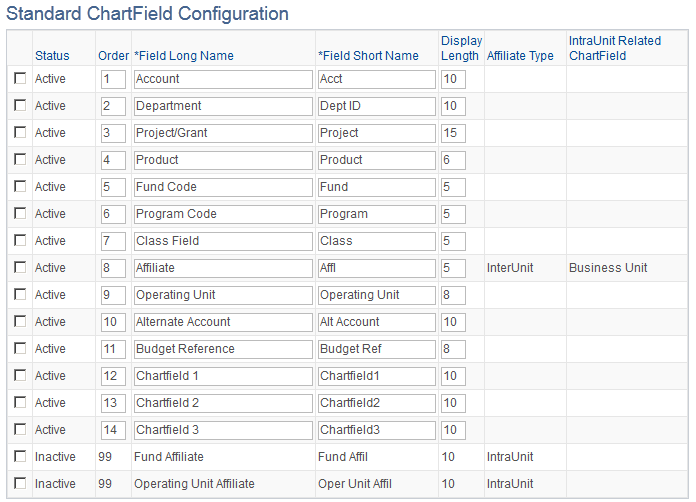Viewport: 696px width, 502px height.
Task: Sort by the Status column header
Action: click(52, 56)
